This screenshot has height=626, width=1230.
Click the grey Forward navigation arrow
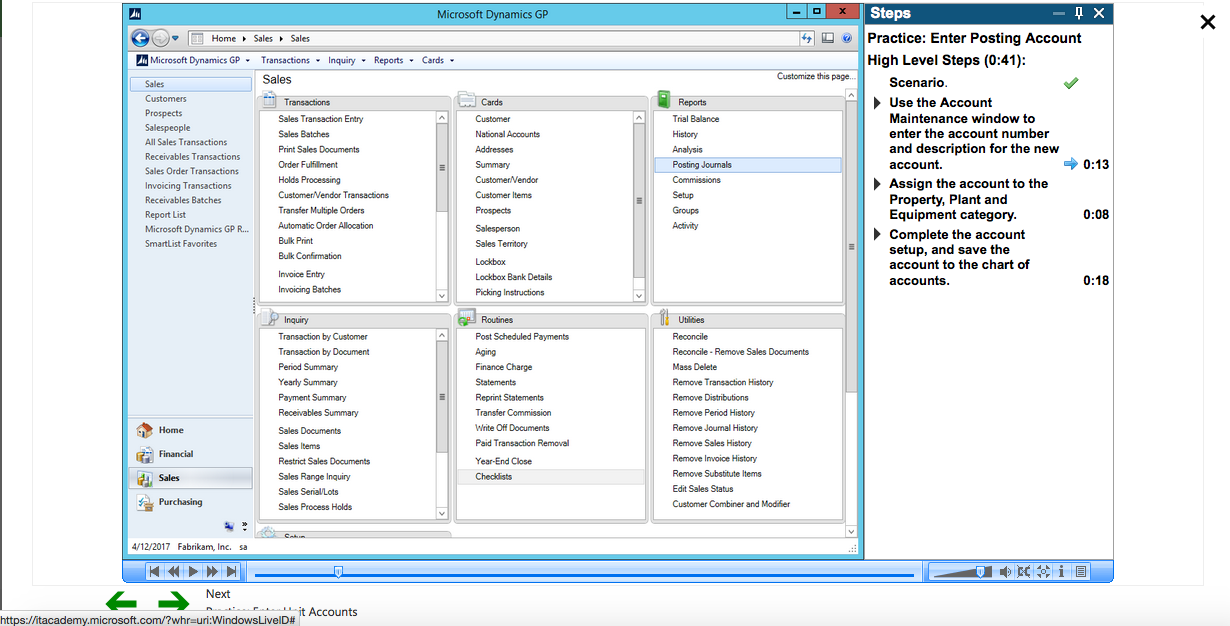pyautogui.click(x=160, y=38)
